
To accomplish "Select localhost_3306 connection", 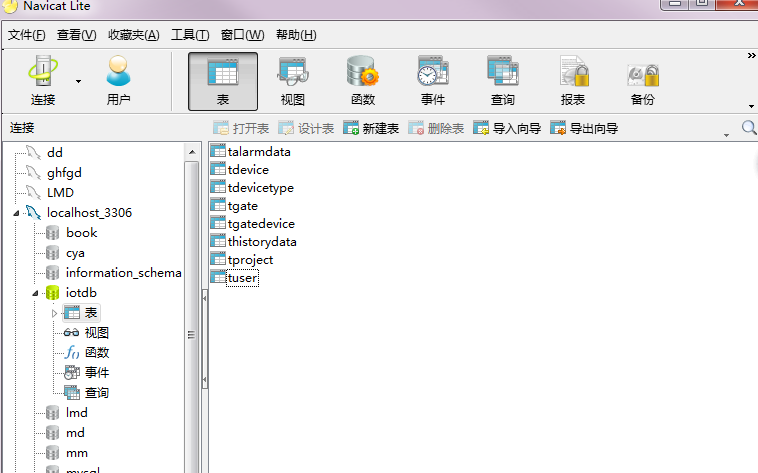I will [89, 213].
